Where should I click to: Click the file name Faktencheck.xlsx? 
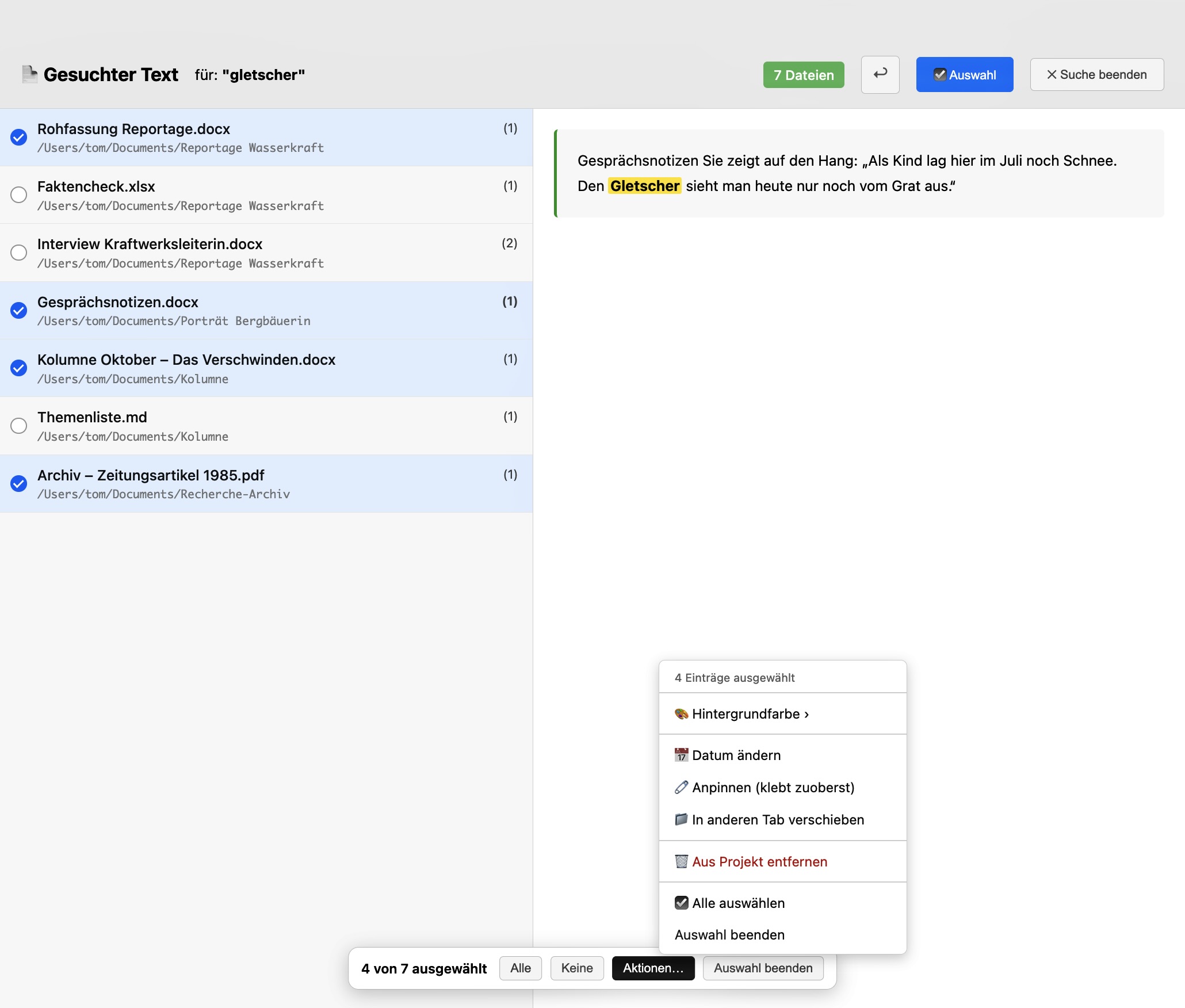click(96, 186)
